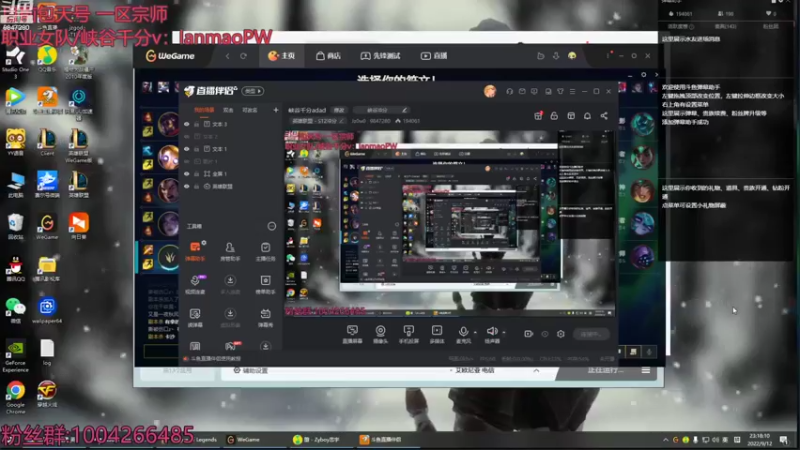The width and height of the screenshot is (800, 450).
Task: Click the stream preview thumbnail
Action: (449, 223)
